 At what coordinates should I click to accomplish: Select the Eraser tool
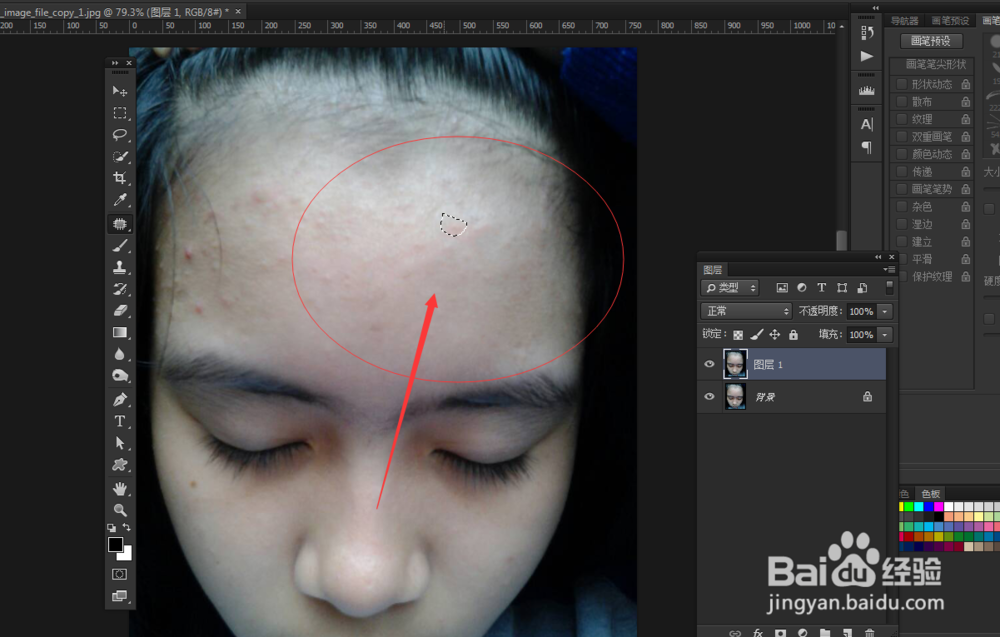pos(119,311)
